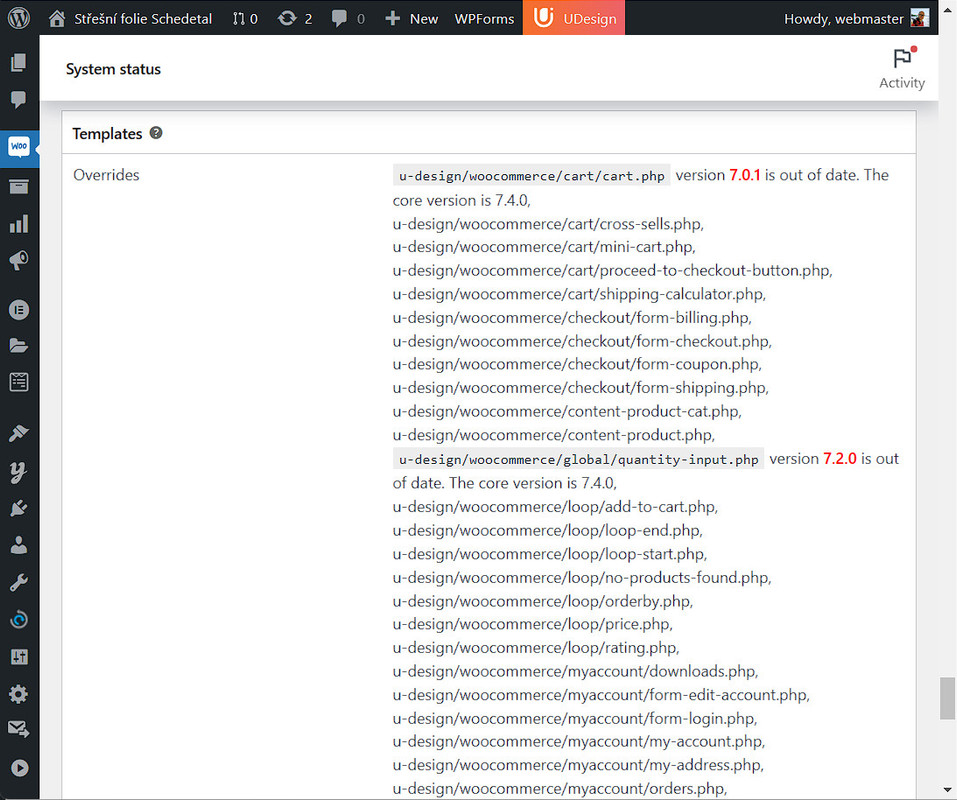Click the webmaster avatar thumbnail
Screen dimensions: 957x800
click(919, 18)
